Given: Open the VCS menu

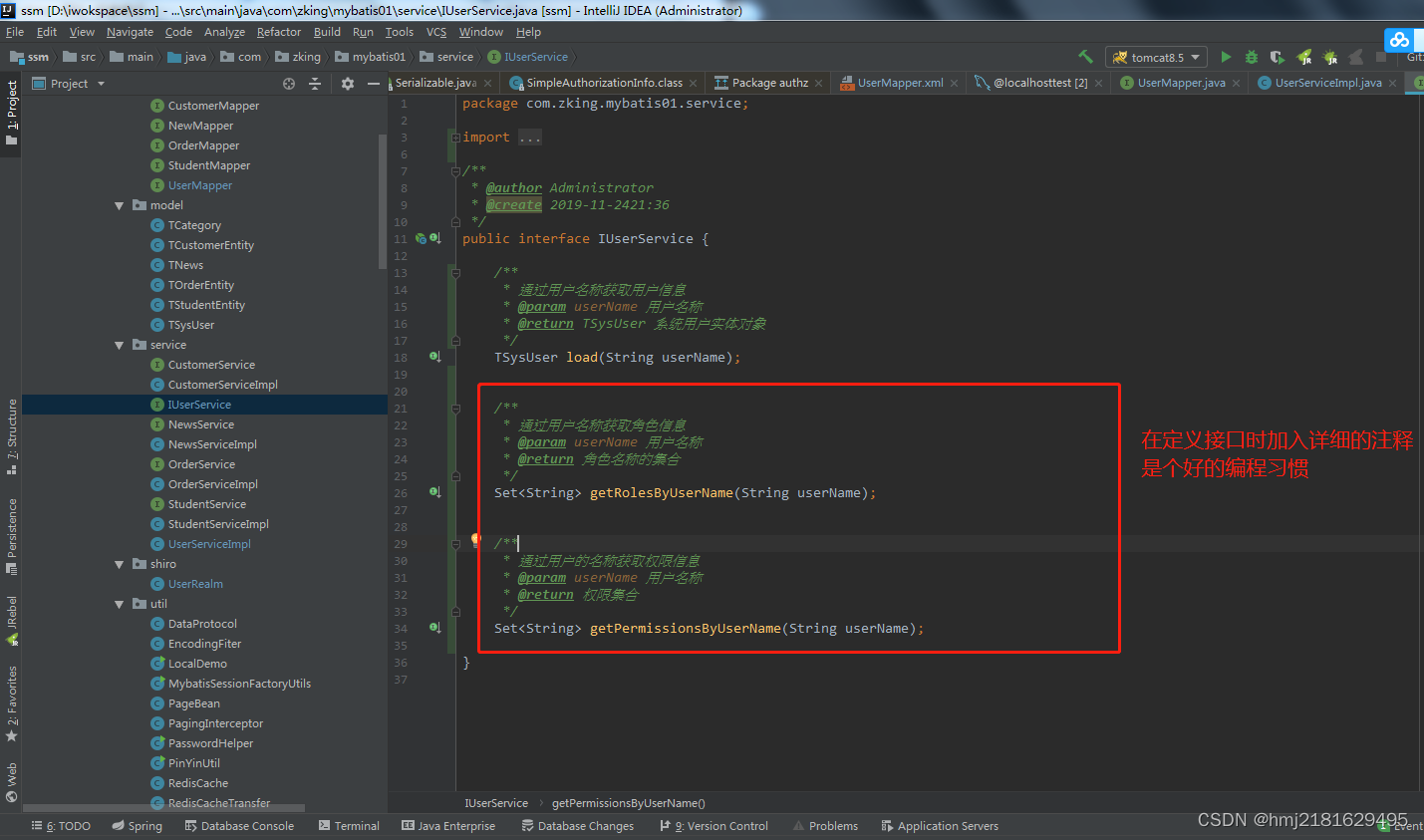Looking at the screenshot, I should coord(436,32).
